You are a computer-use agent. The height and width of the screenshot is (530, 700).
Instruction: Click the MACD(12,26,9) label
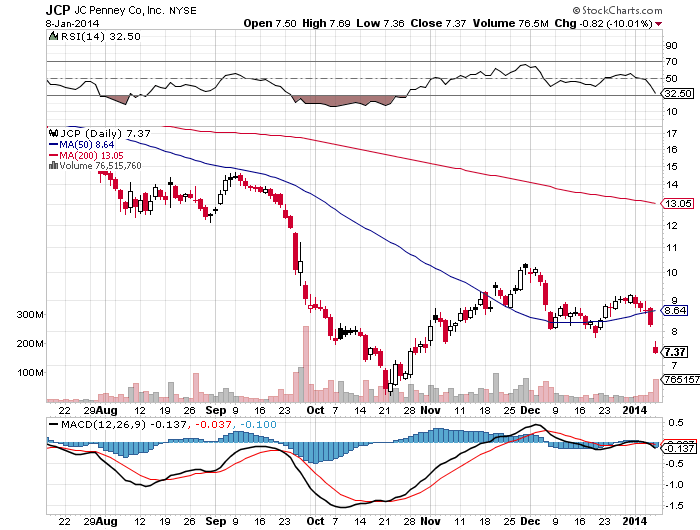[x=103, y=424]
